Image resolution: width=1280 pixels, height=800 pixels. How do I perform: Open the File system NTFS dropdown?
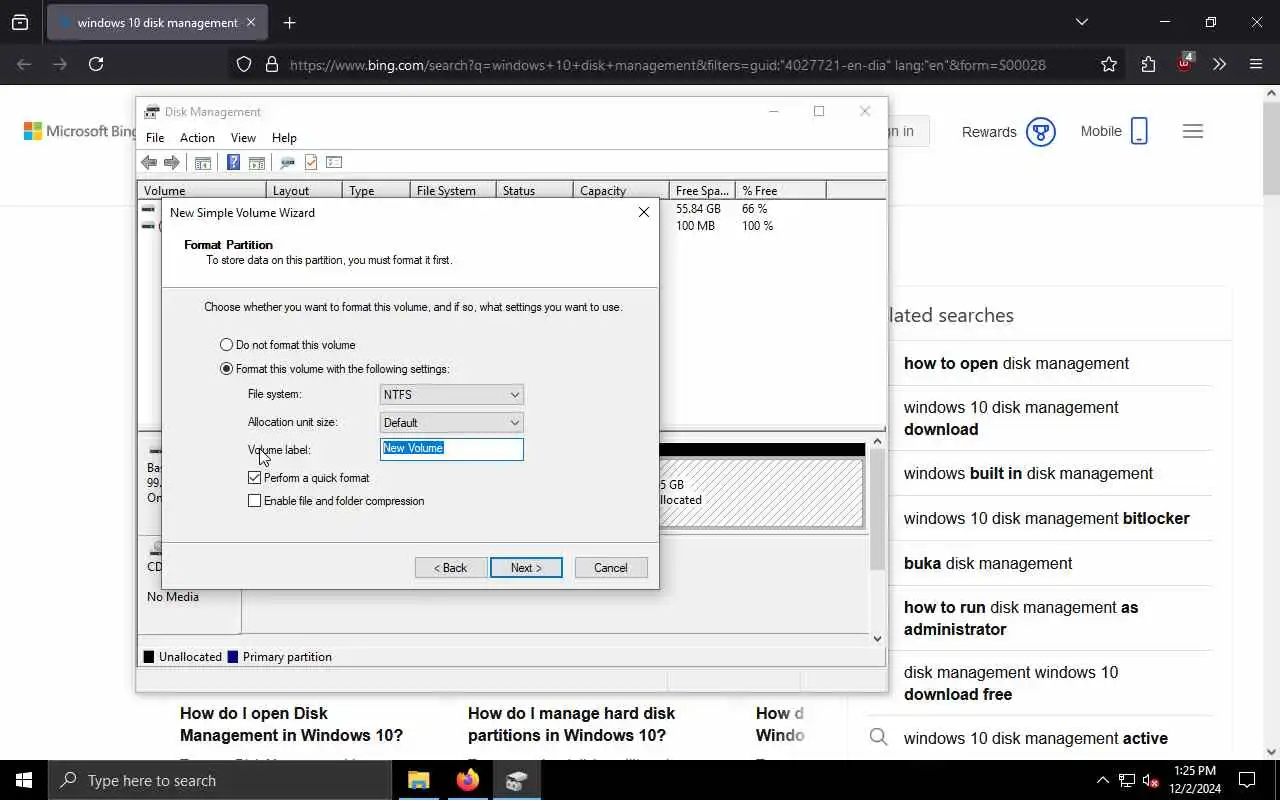click(x=452, y=395)
